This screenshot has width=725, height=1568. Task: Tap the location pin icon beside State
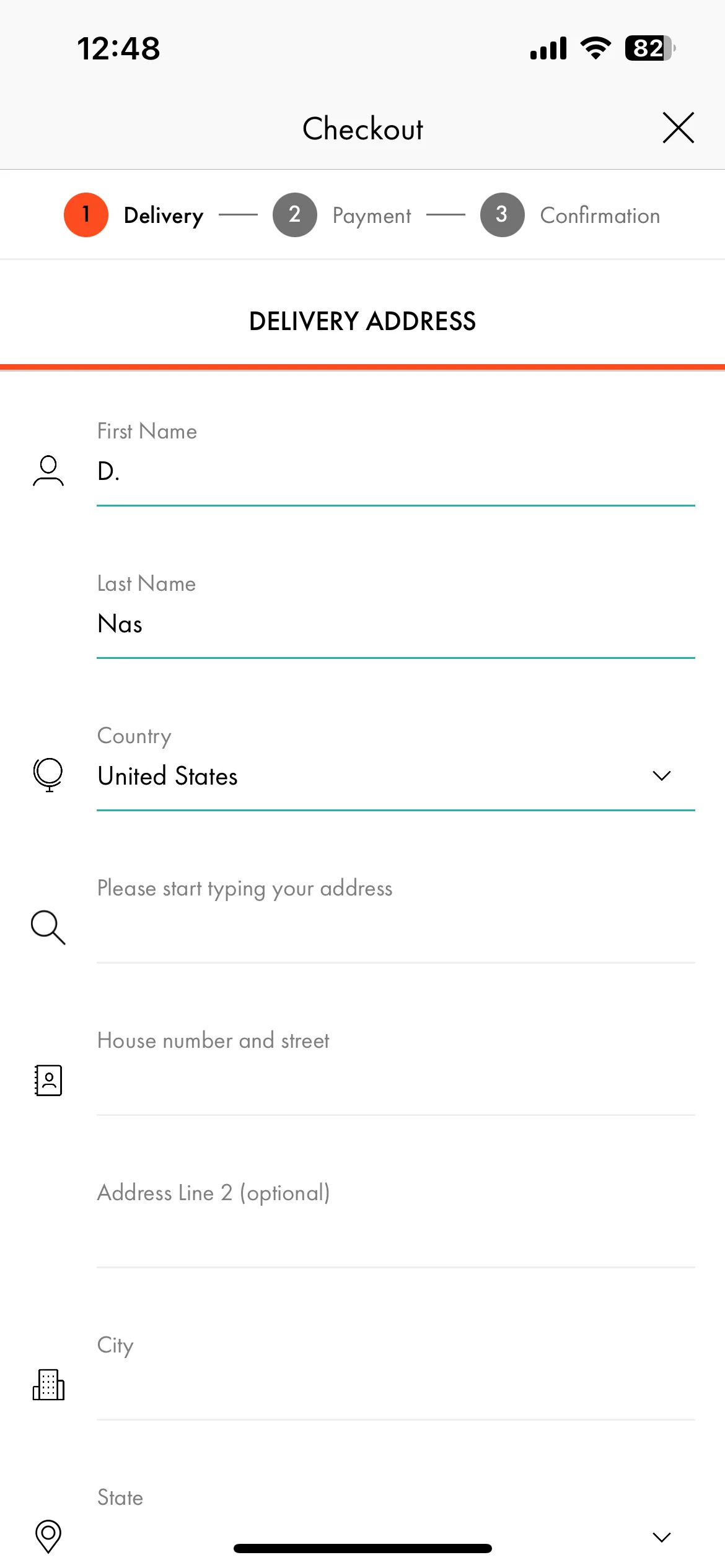tap(48, 1536)
